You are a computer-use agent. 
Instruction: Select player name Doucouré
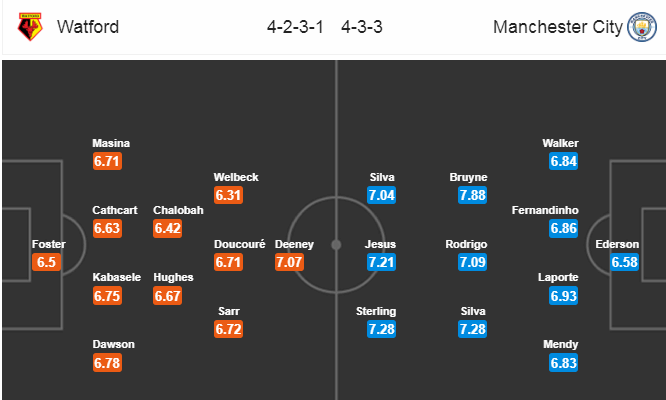pyautogui.click(x=240, y=244)
